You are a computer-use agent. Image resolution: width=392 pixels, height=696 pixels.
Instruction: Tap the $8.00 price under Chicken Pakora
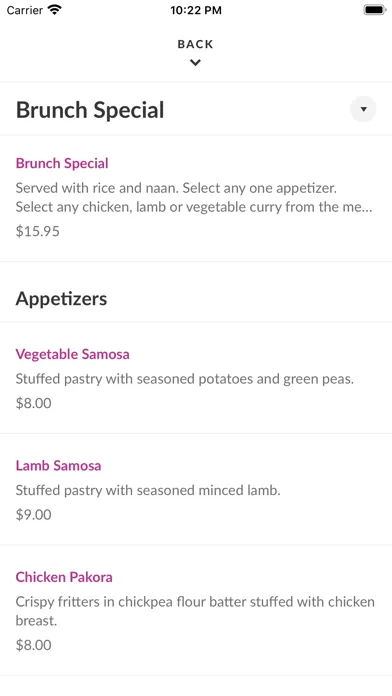[34, 645]
